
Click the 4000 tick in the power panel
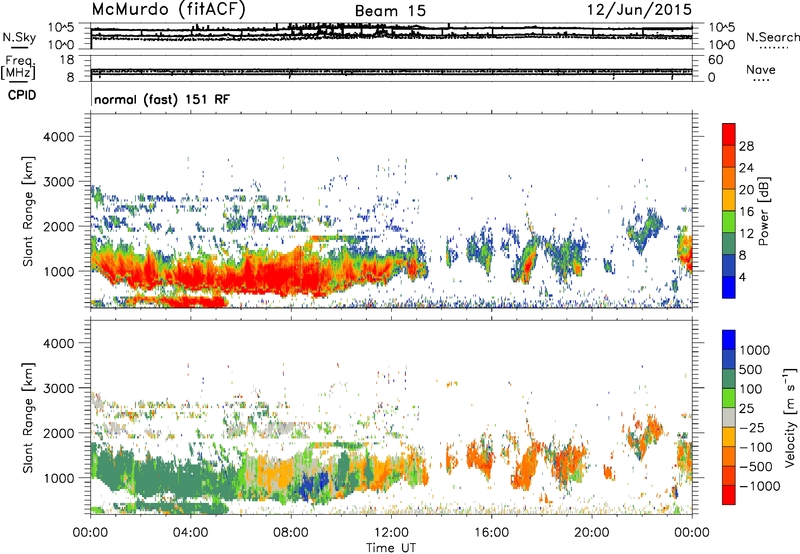59,137
